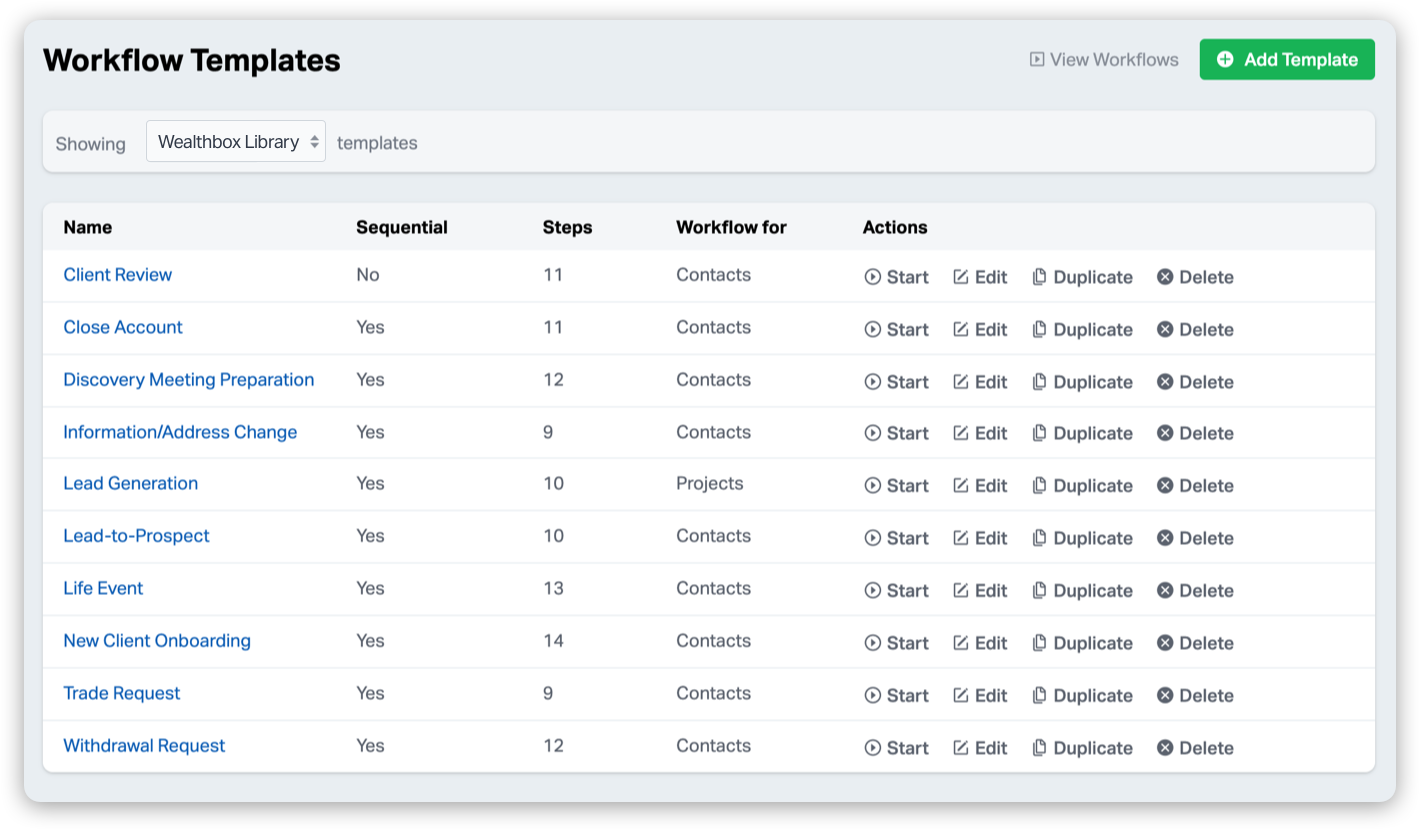Image resolution: width=1420 pixels, height=830 pixels.
Task: Open the Life Event template
Action: coord(103,588)
